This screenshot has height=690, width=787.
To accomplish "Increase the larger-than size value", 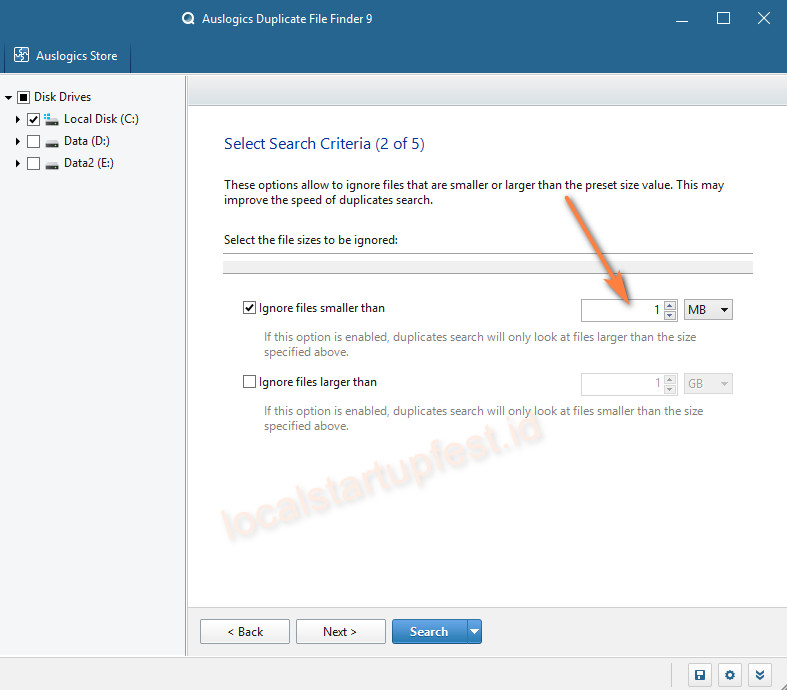I will (670, 379).
